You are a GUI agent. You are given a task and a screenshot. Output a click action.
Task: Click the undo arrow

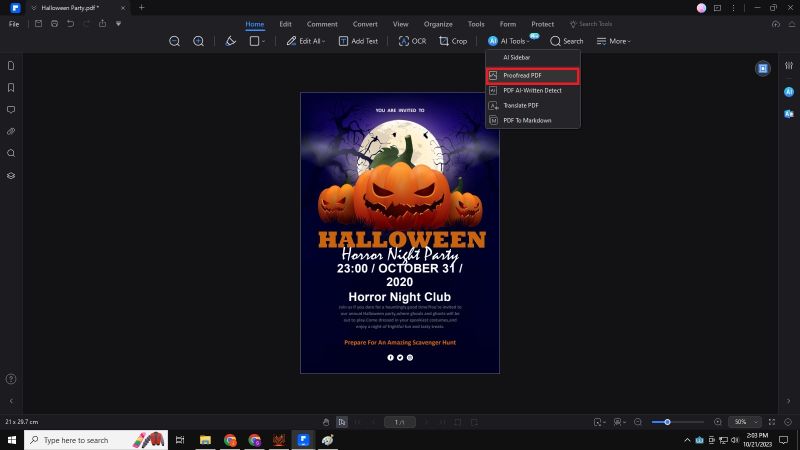coord(70,24)
